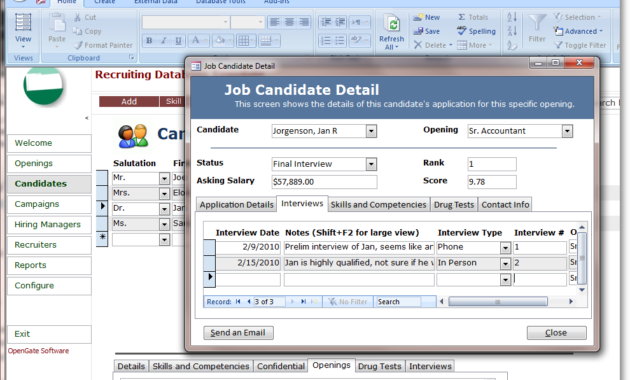Follow the OpenGate Software link
This screenshot has width=630, height=380.
click(39, 351)
